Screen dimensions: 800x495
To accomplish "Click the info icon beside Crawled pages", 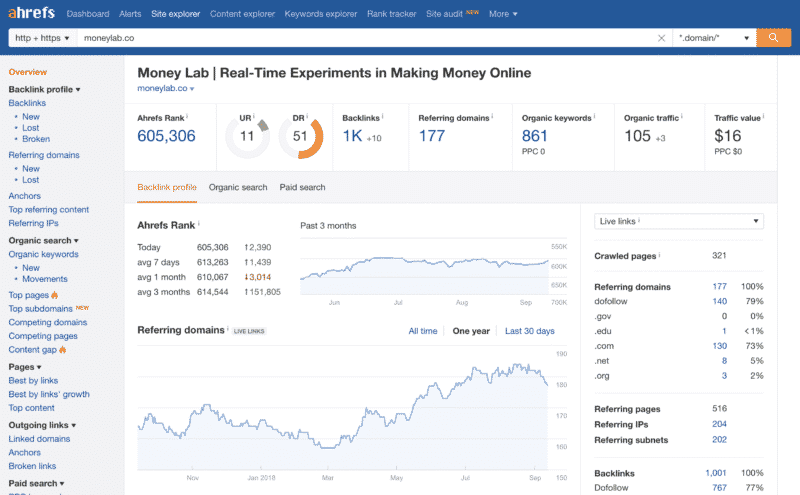I will pyautogui.click(x=659, y=255).
